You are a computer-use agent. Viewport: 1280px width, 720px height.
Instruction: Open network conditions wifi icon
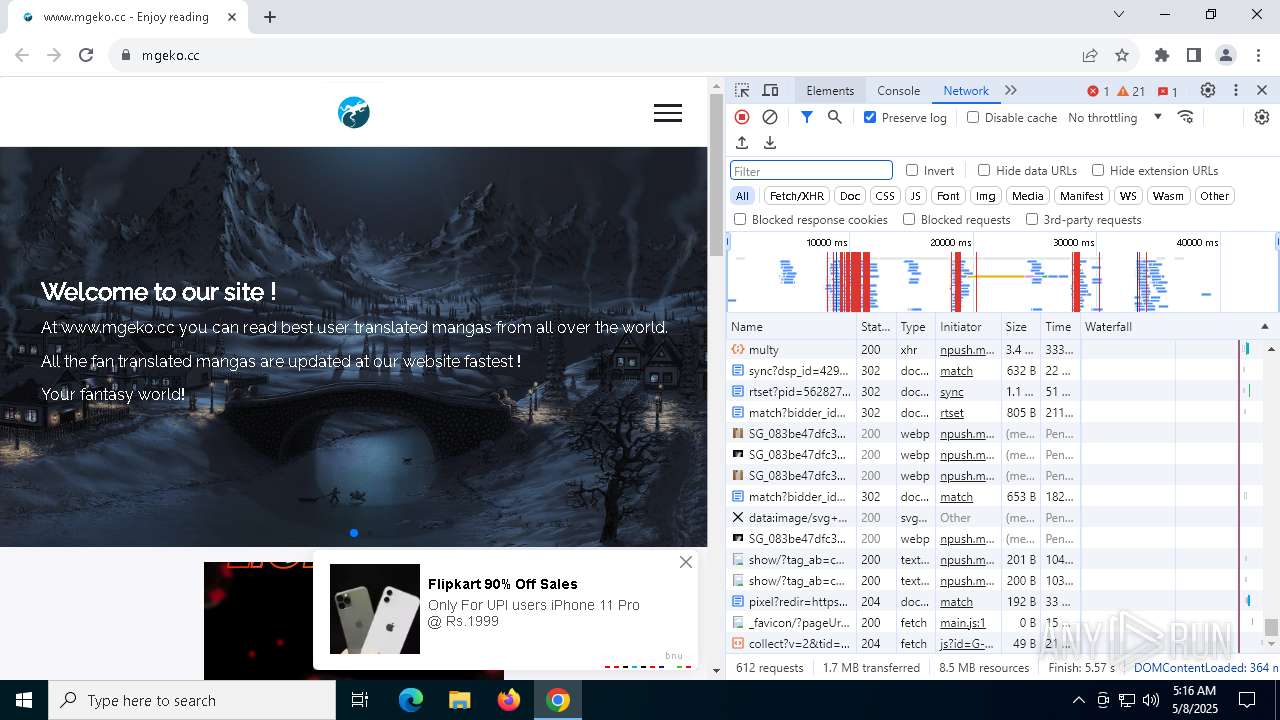(x=1186, y=117)
